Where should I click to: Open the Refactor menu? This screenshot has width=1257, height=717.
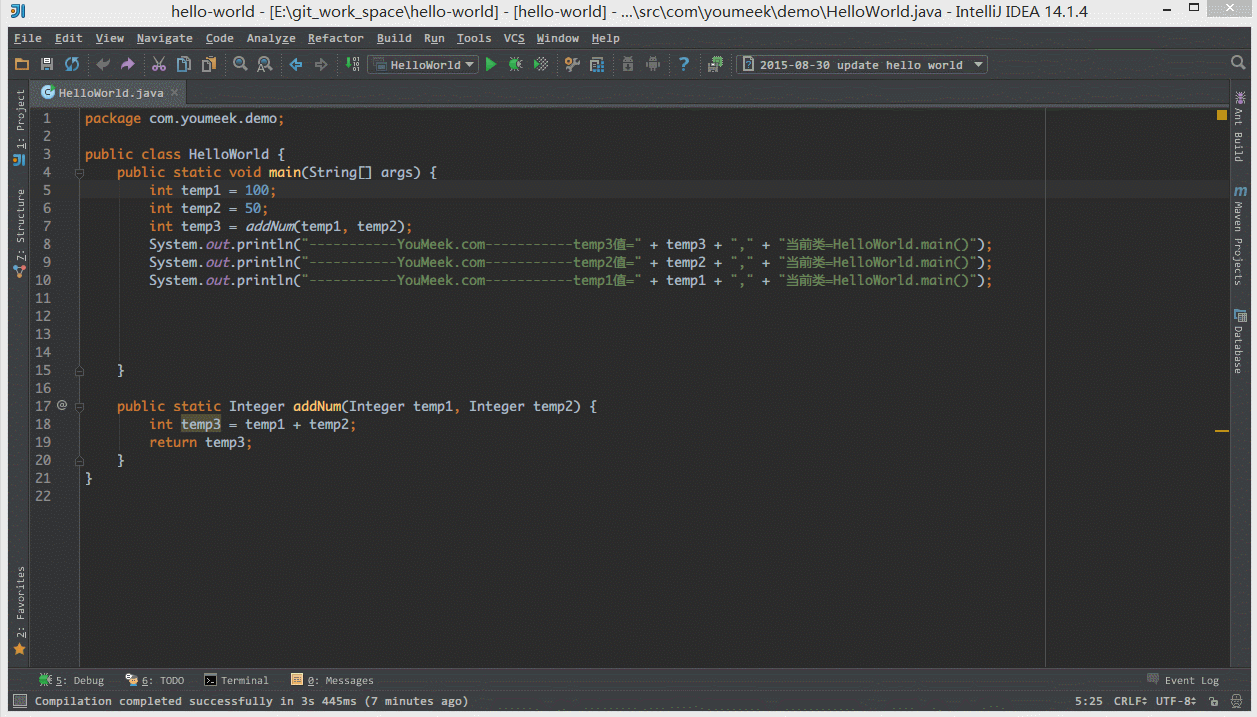point(335,38)
